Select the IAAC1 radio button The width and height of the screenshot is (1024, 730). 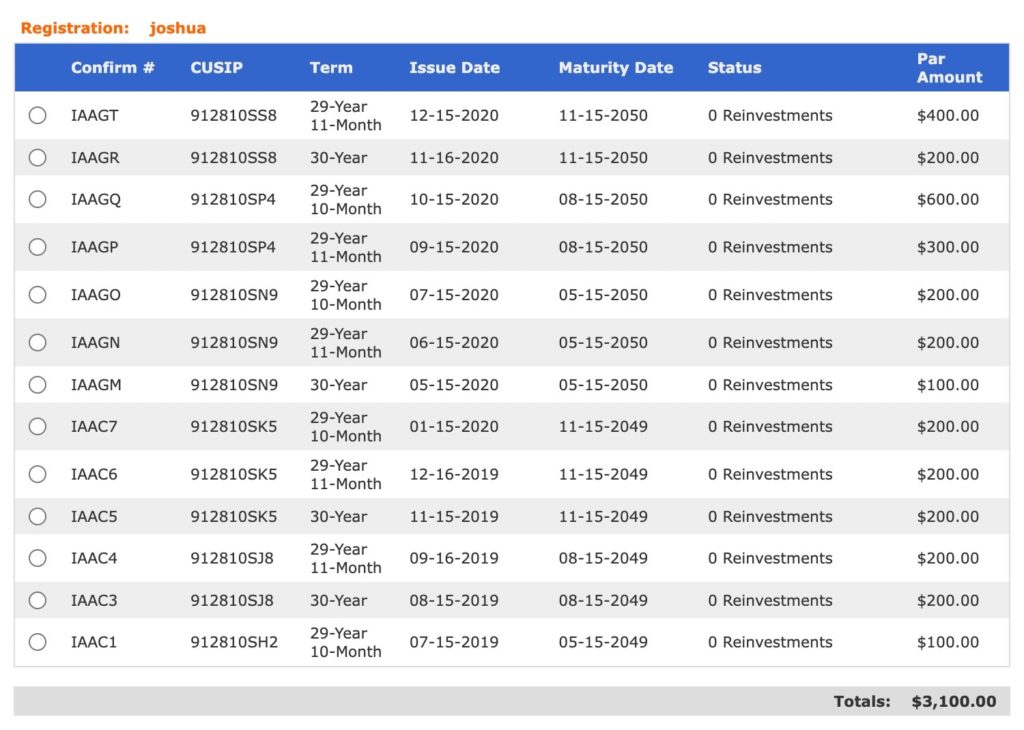point(37,642)
